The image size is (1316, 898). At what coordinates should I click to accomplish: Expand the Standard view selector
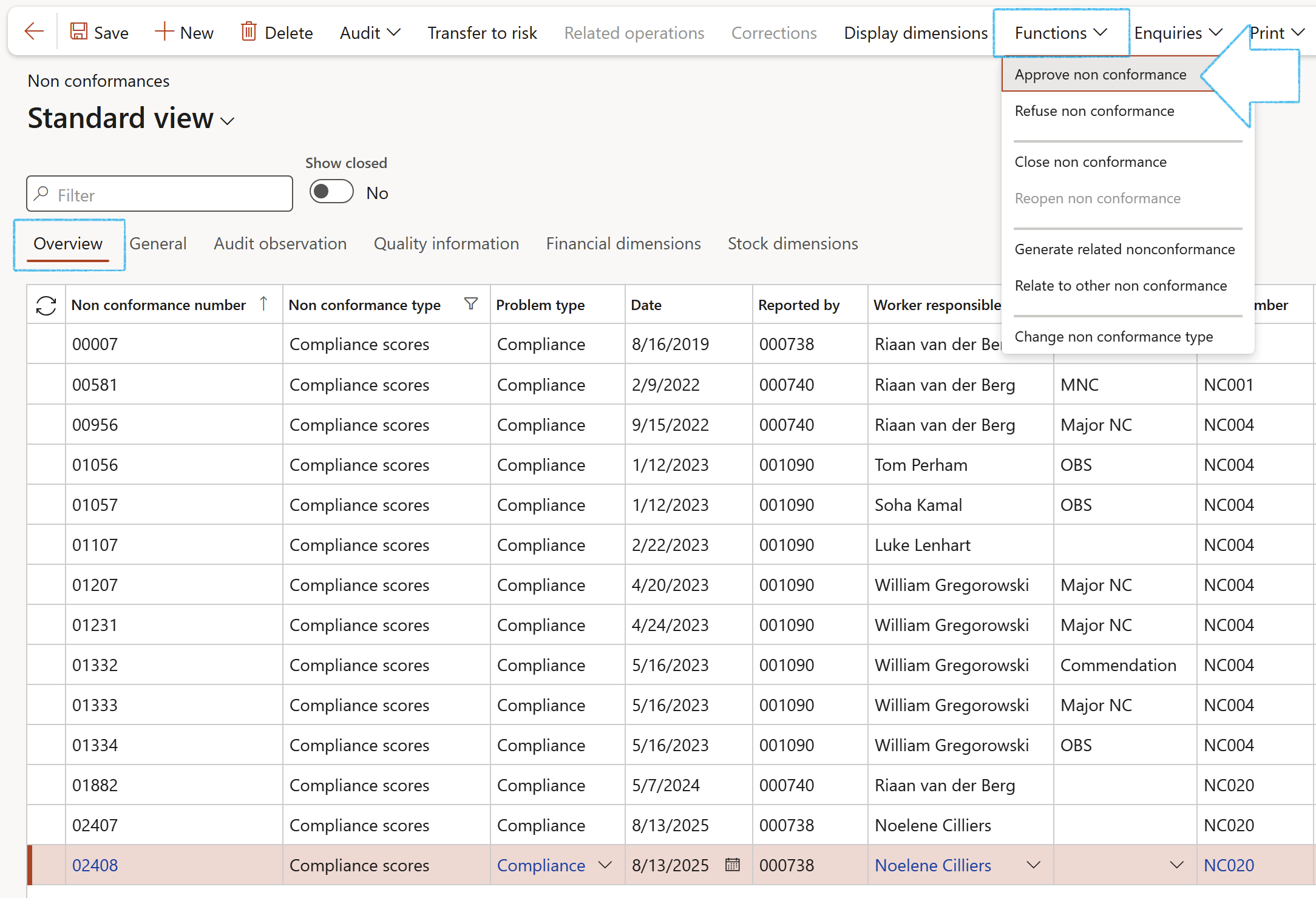click(228, 121)
